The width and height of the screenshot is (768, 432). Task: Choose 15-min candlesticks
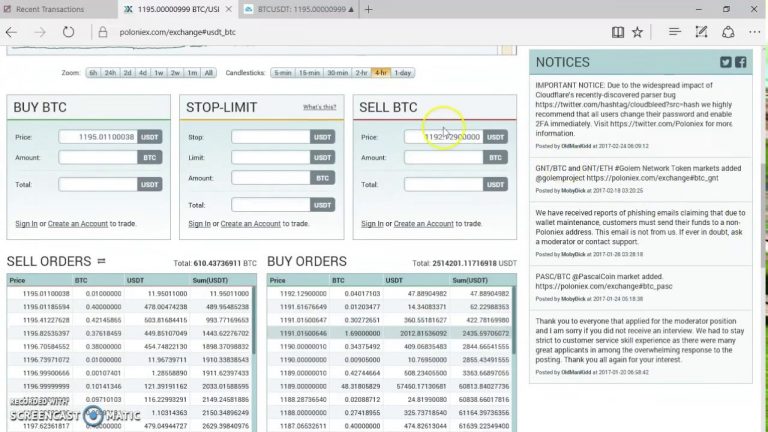click(309, 72)
